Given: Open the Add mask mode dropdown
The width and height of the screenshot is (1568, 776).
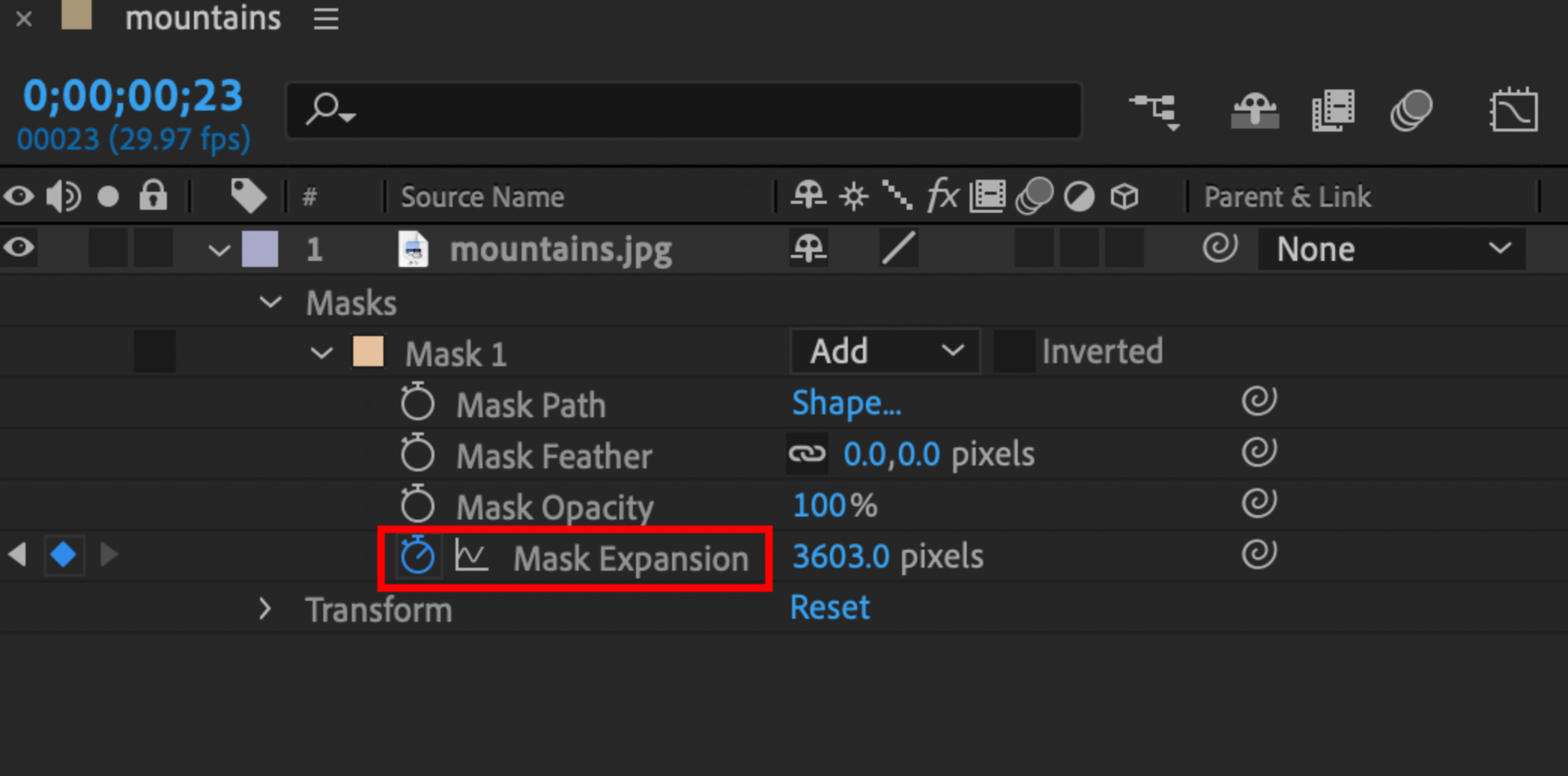Looking at the screenshot, I should [884, 350].
